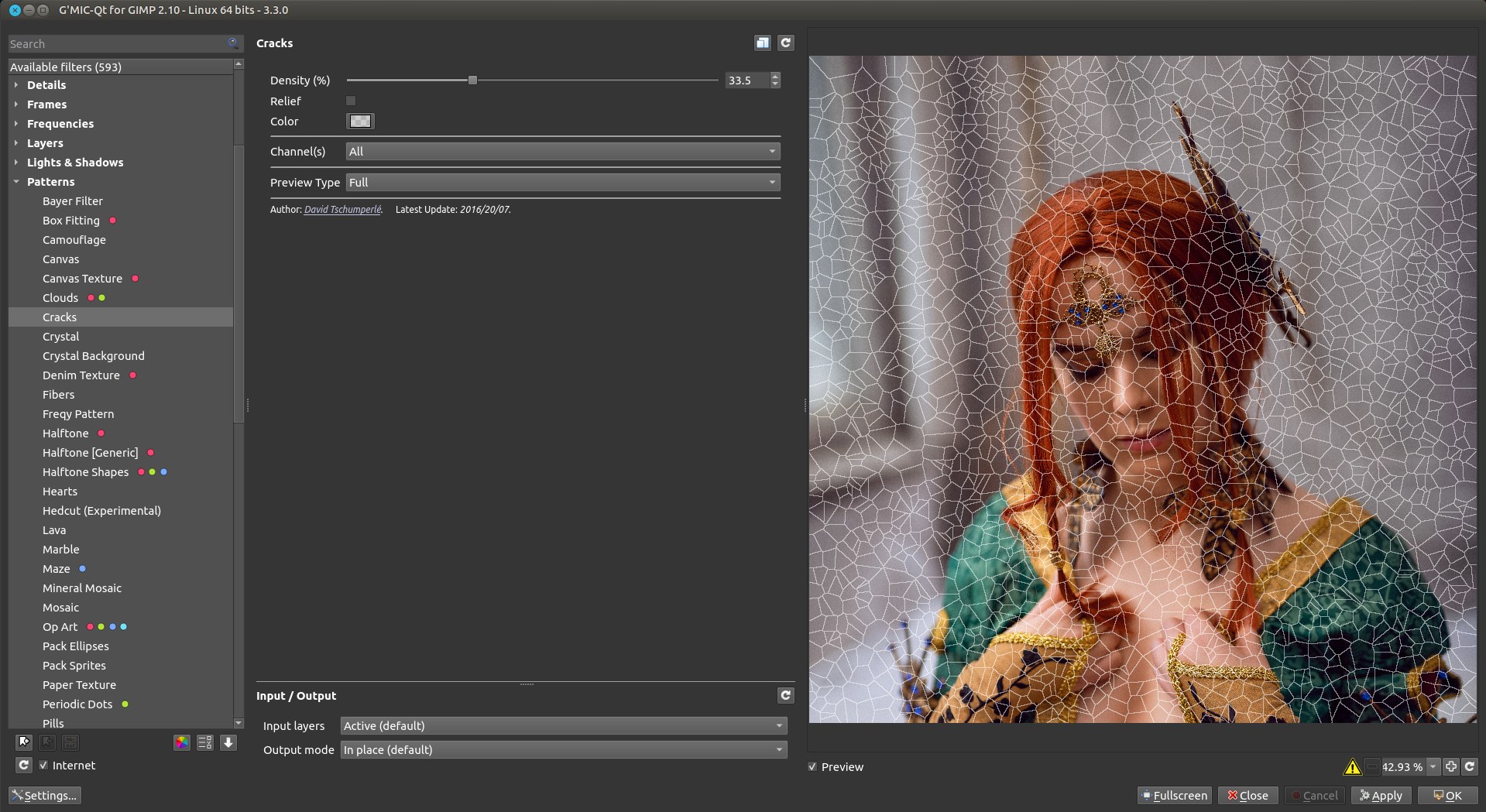Expand Lights & Shadows category
Viewport: 1486px width, 812px height.
tap(16, 163)
